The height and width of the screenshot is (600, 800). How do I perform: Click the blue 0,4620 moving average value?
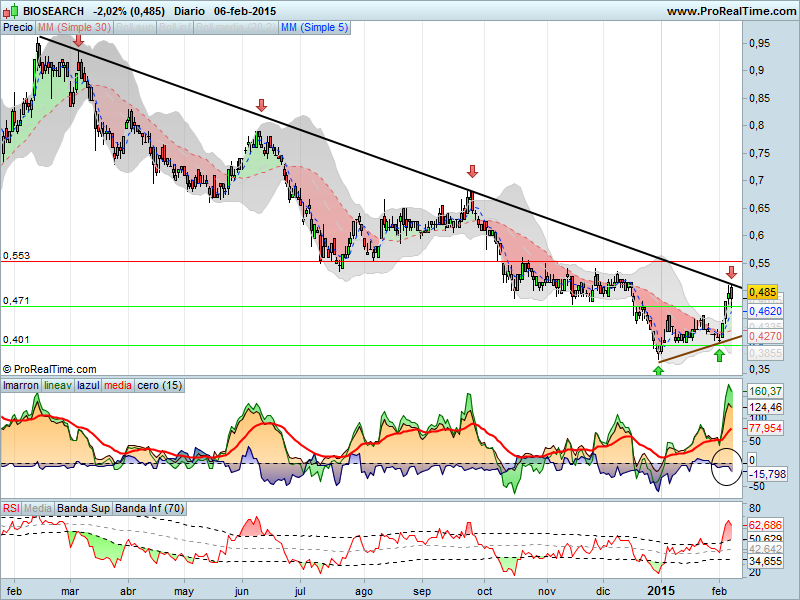pyautogui.click(x=764, y=311)
